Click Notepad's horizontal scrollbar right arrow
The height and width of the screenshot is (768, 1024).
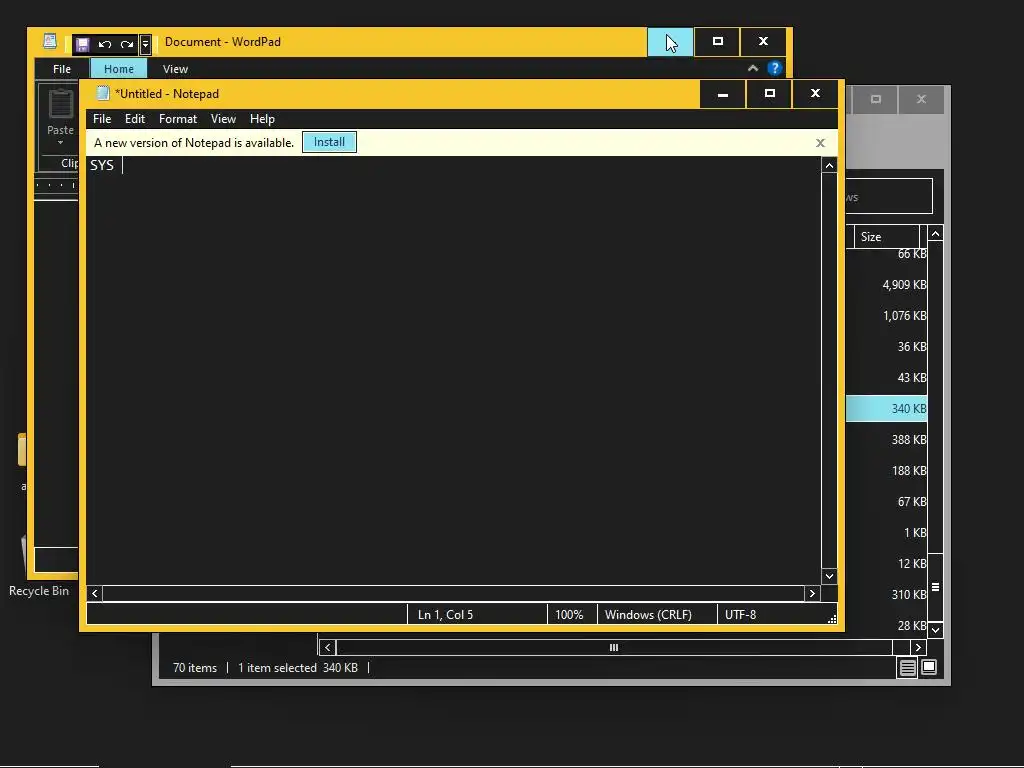tap(812, 593)
